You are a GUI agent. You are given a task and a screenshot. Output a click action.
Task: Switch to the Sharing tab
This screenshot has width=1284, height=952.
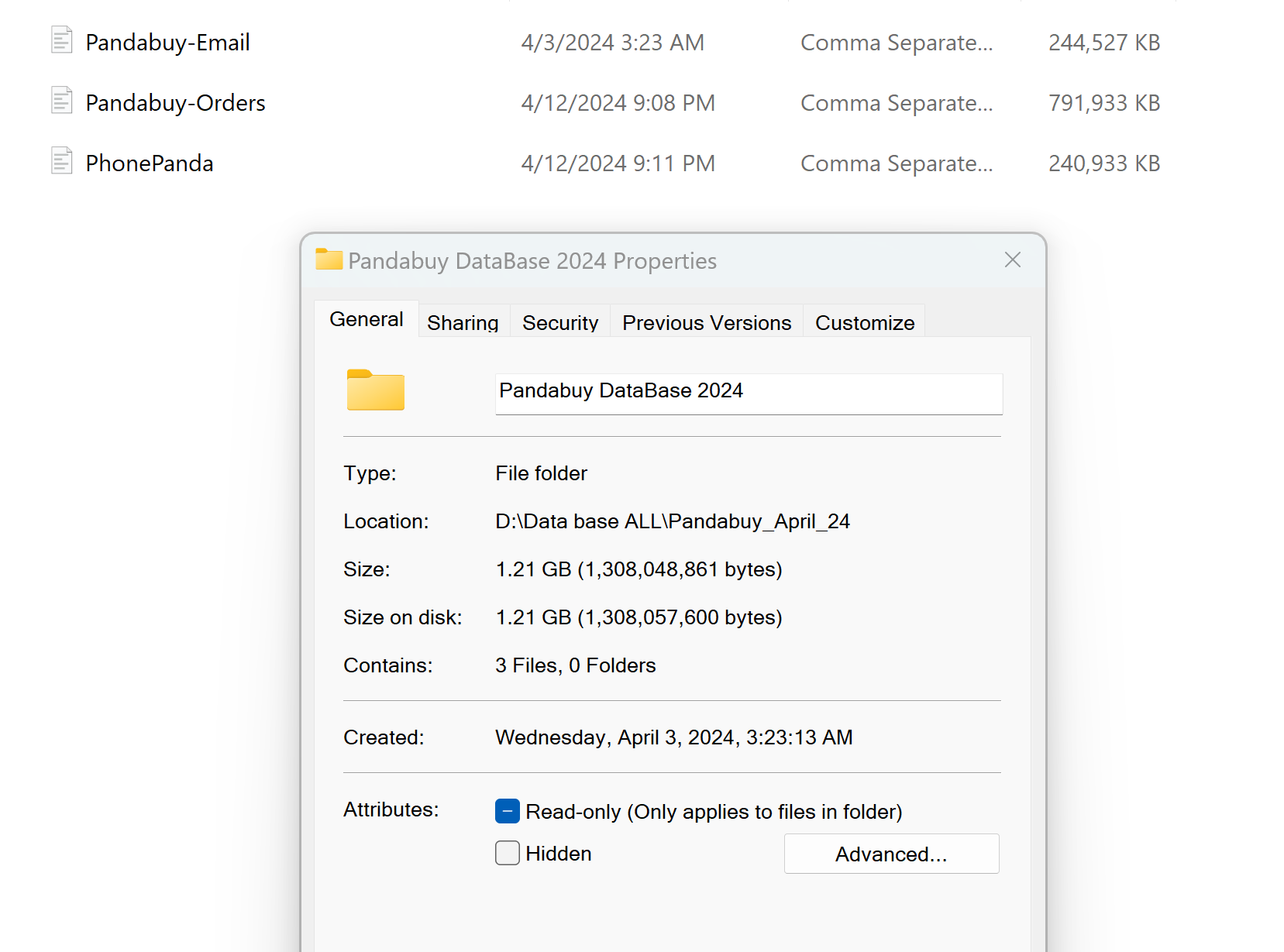click(x=463, y=322)
